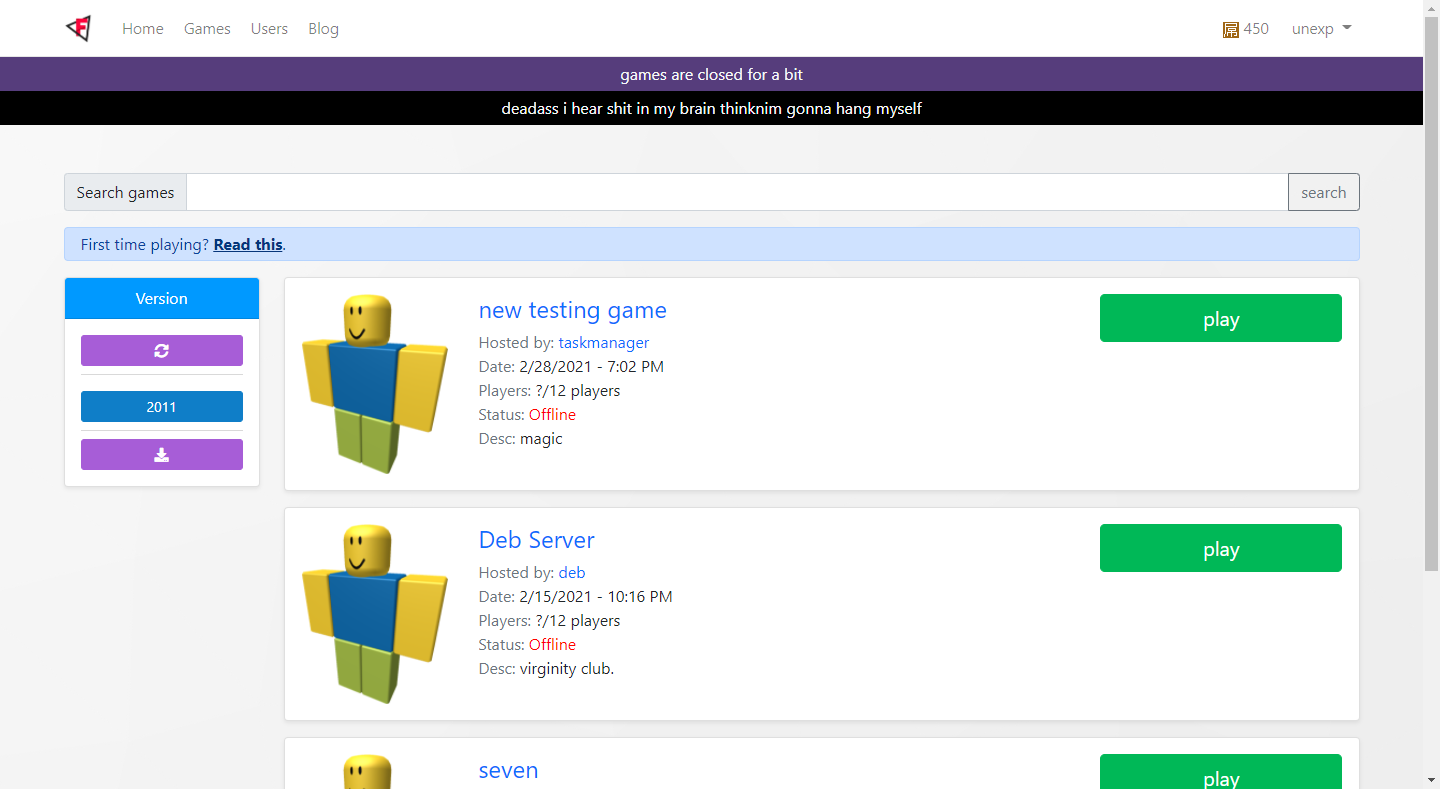The width and height of the screenshot is (1440, 789).
Task: Click the date 2/15/2021 - 10:16 PM
Action: pyautogui.click(x=596, y=597)
